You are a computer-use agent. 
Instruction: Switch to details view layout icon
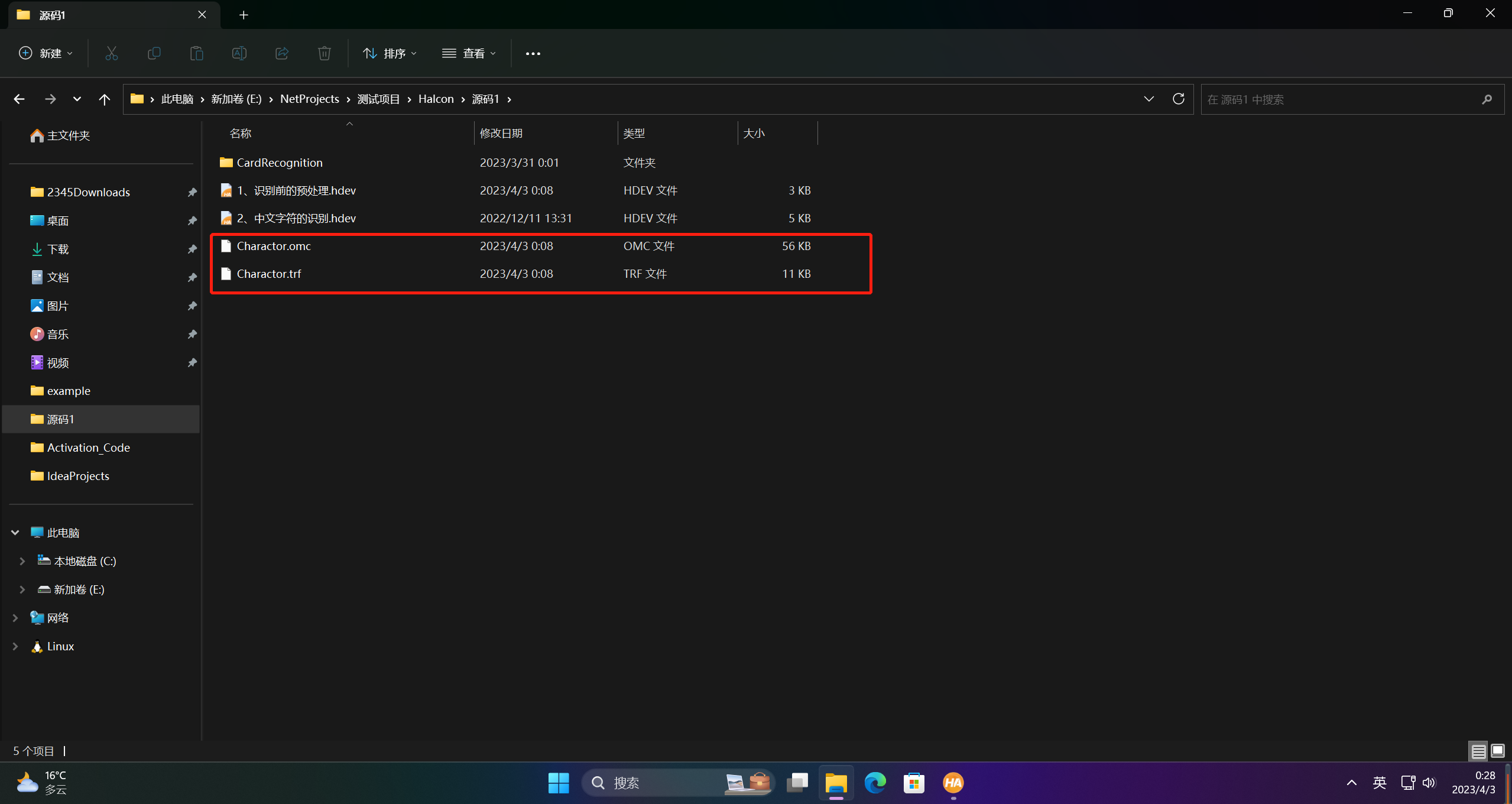pos(1478,751)
